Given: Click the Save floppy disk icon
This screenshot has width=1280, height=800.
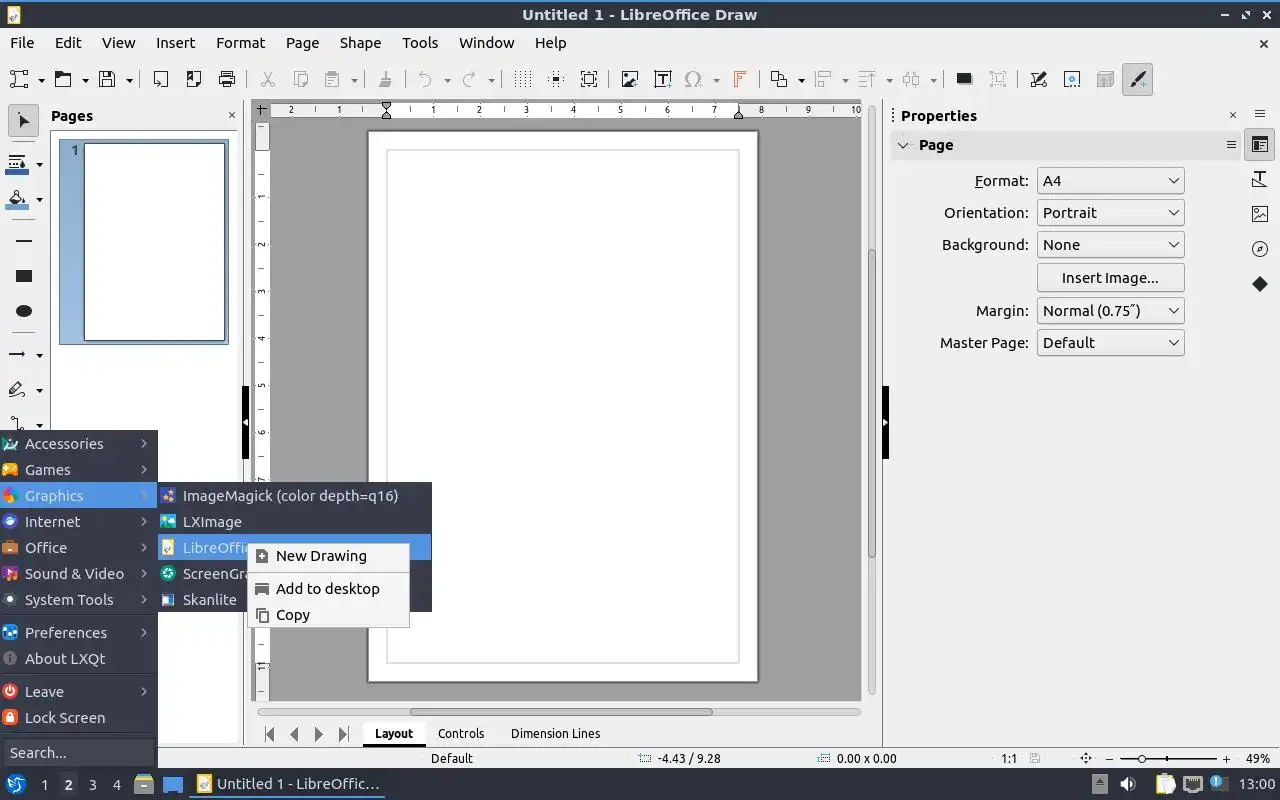Looking at the screenshot, I should point(107,79).
